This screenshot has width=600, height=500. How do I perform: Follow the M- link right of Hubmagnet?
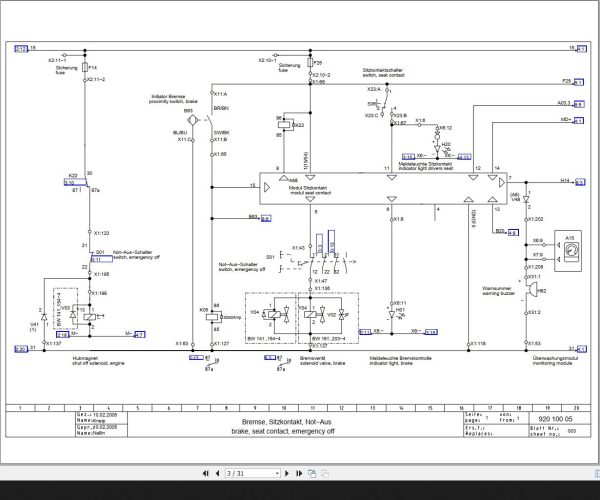pos(140,335)
